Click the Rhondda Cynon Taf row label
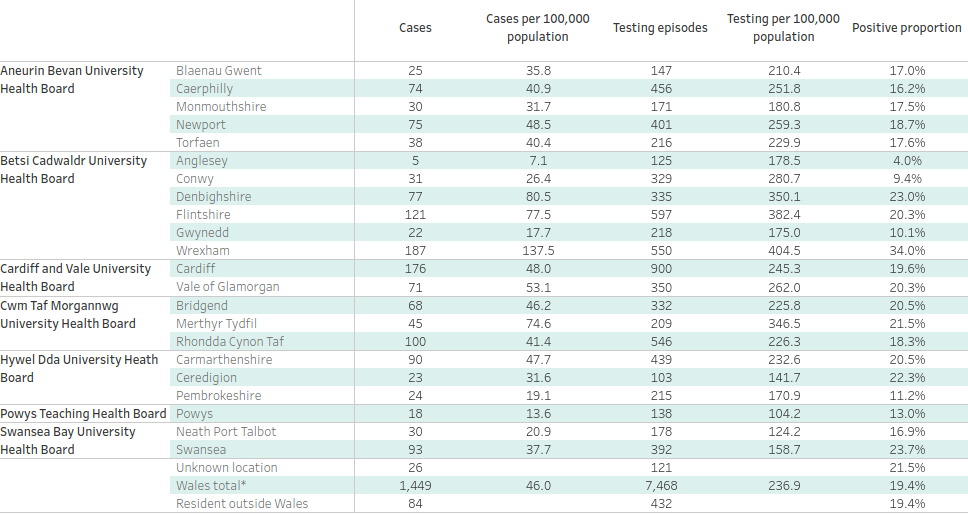Screen dimensions: 968x514 tap(230, 342)
